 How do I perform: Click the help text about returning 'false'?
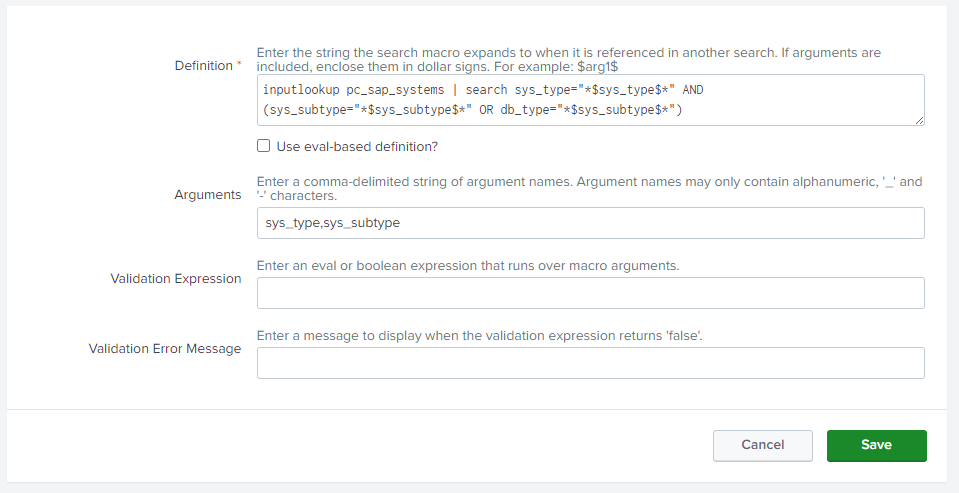pos(480,336)
